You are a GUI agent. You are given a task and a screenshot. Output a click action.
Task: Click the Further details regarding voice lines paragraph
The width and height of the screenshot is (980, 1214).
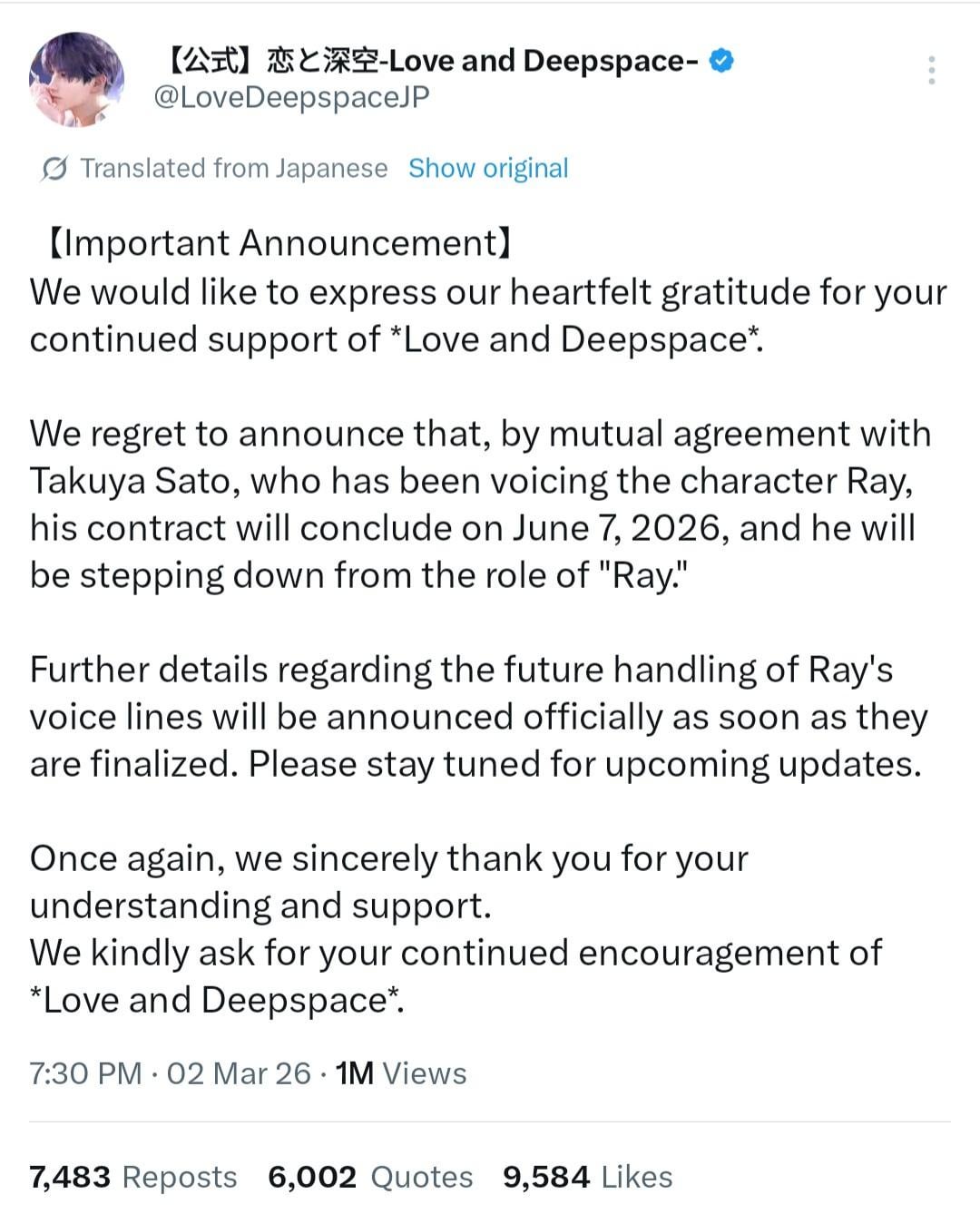pos(477,717)
